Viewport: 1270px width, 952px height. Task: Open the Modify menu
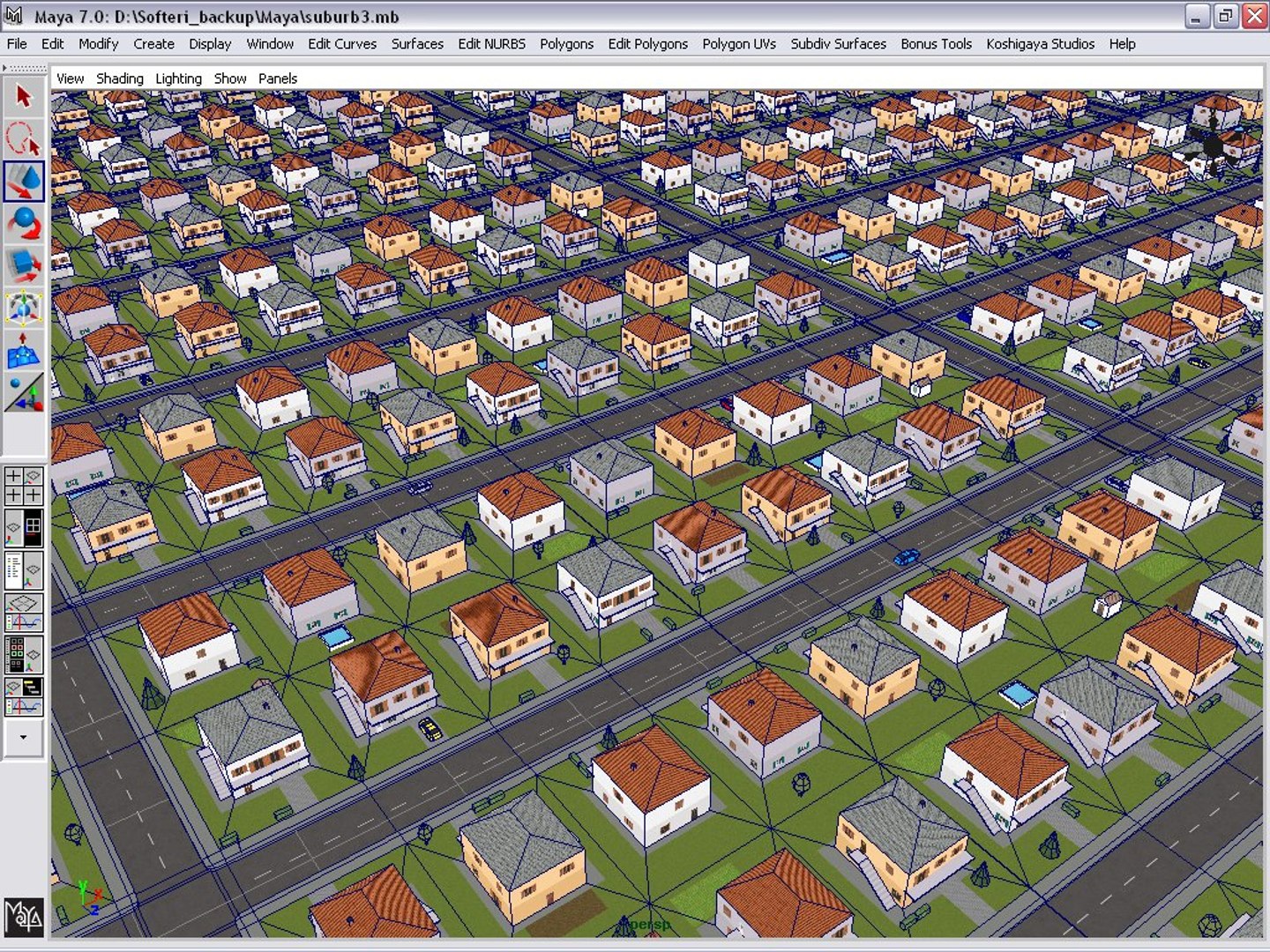[98, 44]
